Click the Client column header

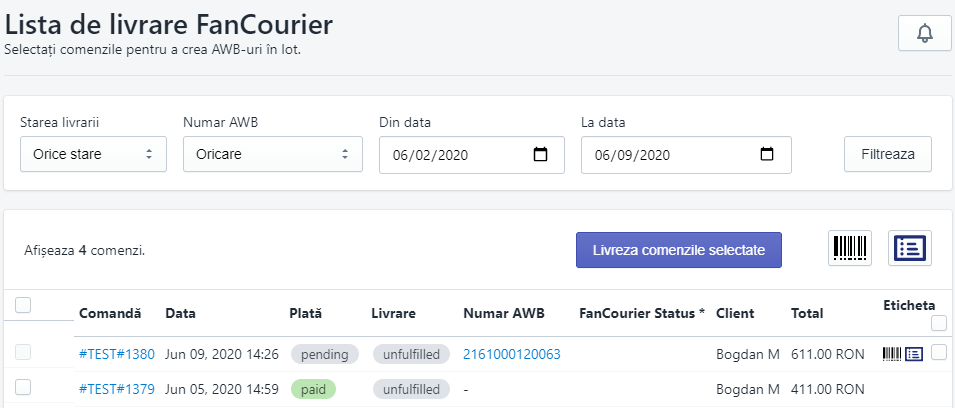[735, 314]
